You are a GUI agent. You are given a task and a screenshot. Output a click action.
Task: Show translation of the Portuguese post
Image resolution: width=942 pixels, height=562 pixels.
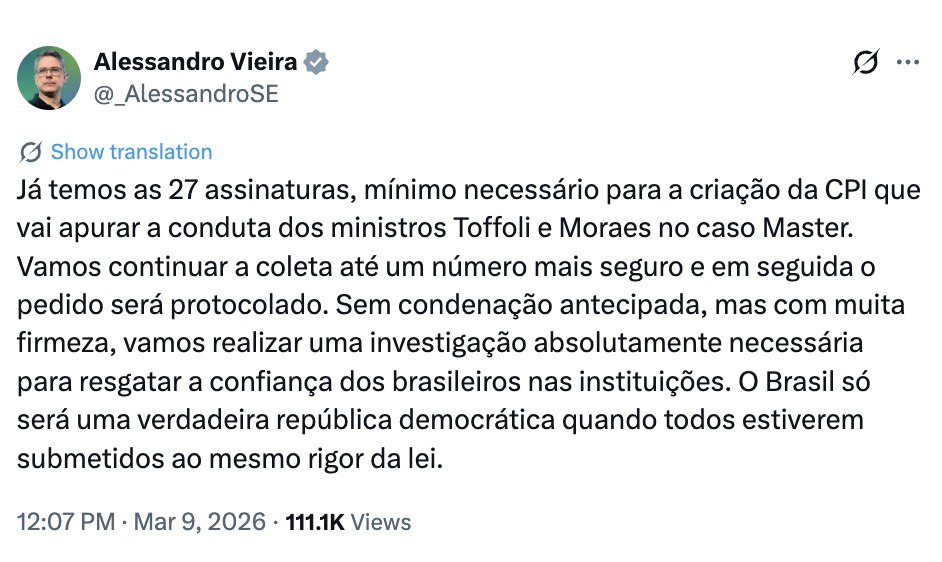131,152
